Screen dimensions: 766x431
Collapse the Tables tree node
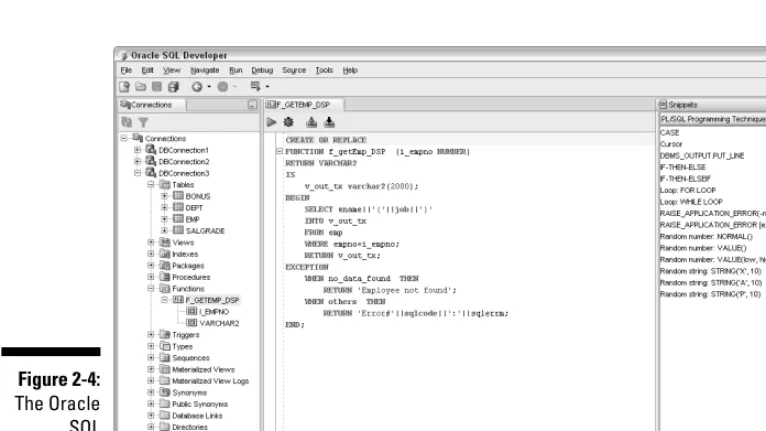click(x=151, y=185)
